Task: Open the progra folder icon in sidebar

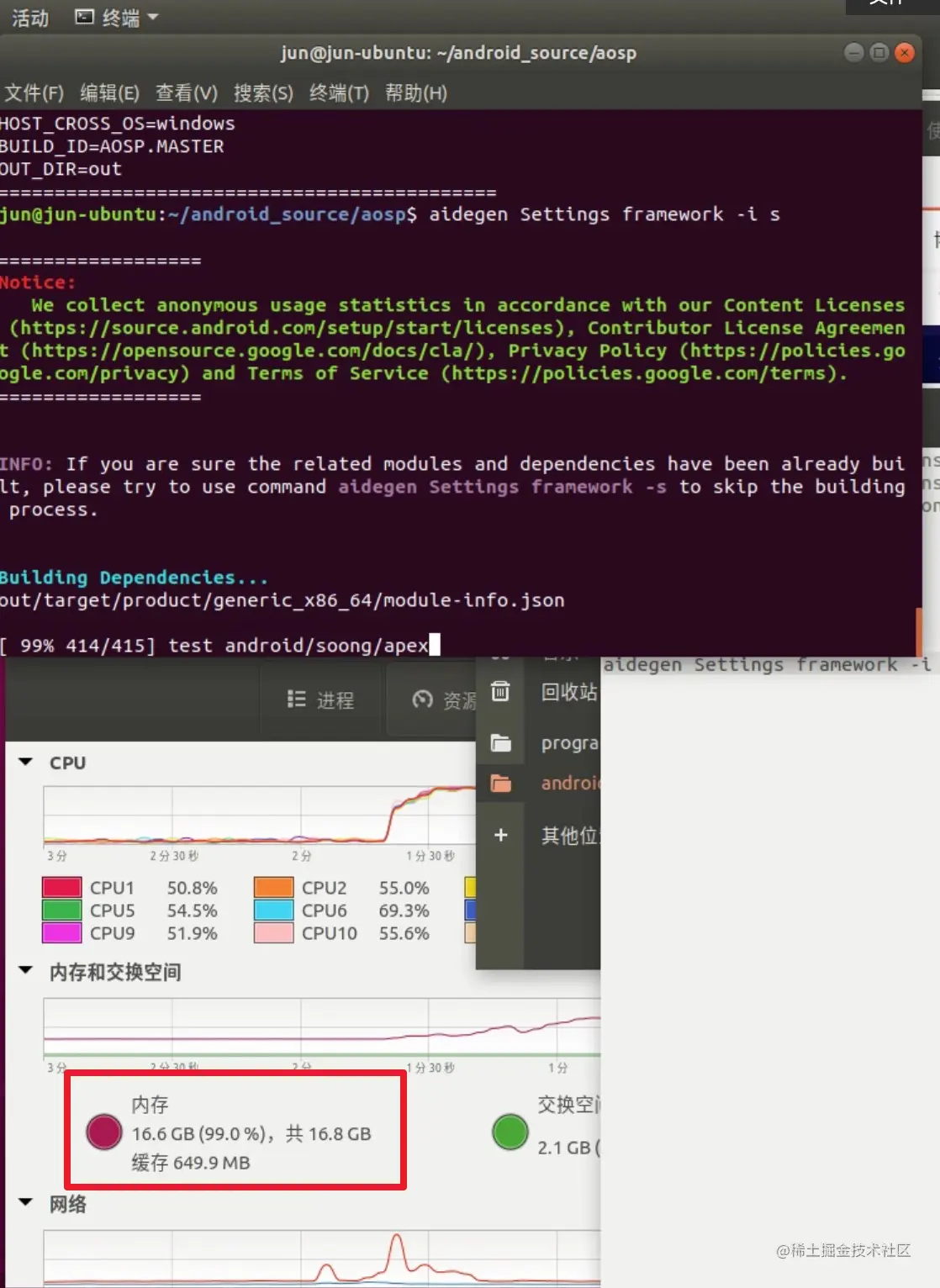Action: point(500,742)
